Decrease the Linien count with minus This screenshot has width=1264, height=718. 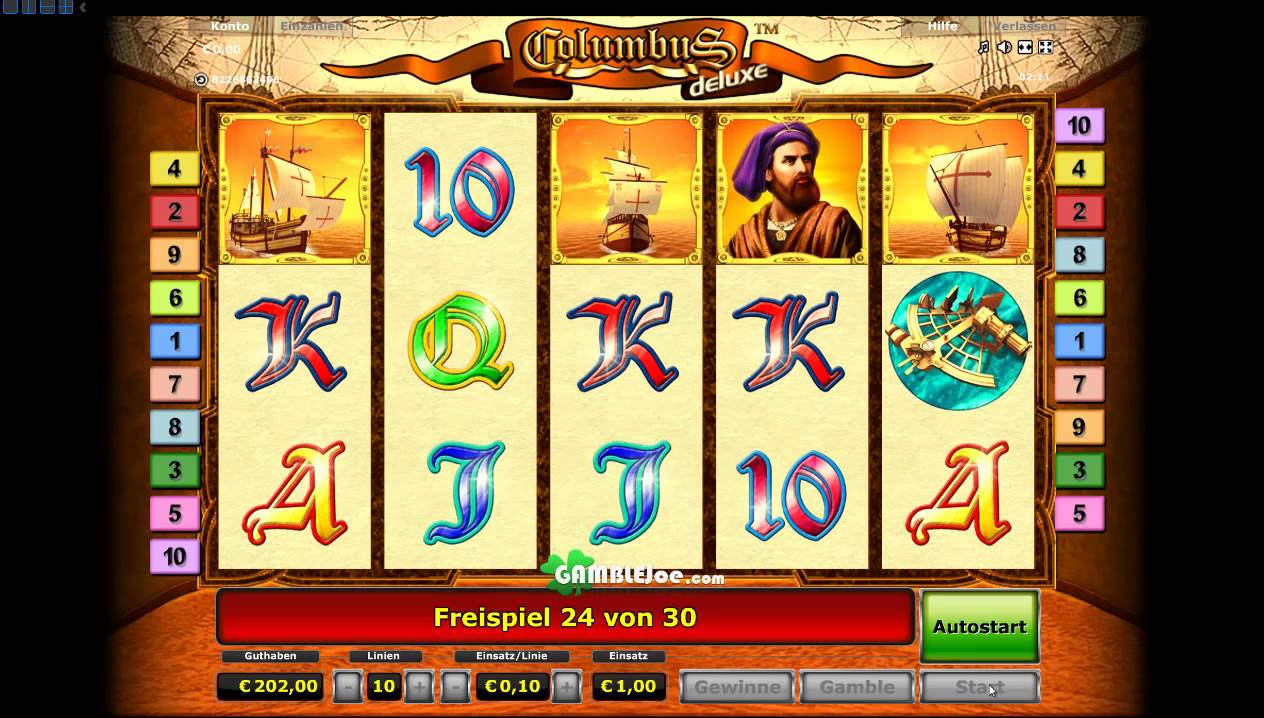pyautogui.click(x=347, y=686)
